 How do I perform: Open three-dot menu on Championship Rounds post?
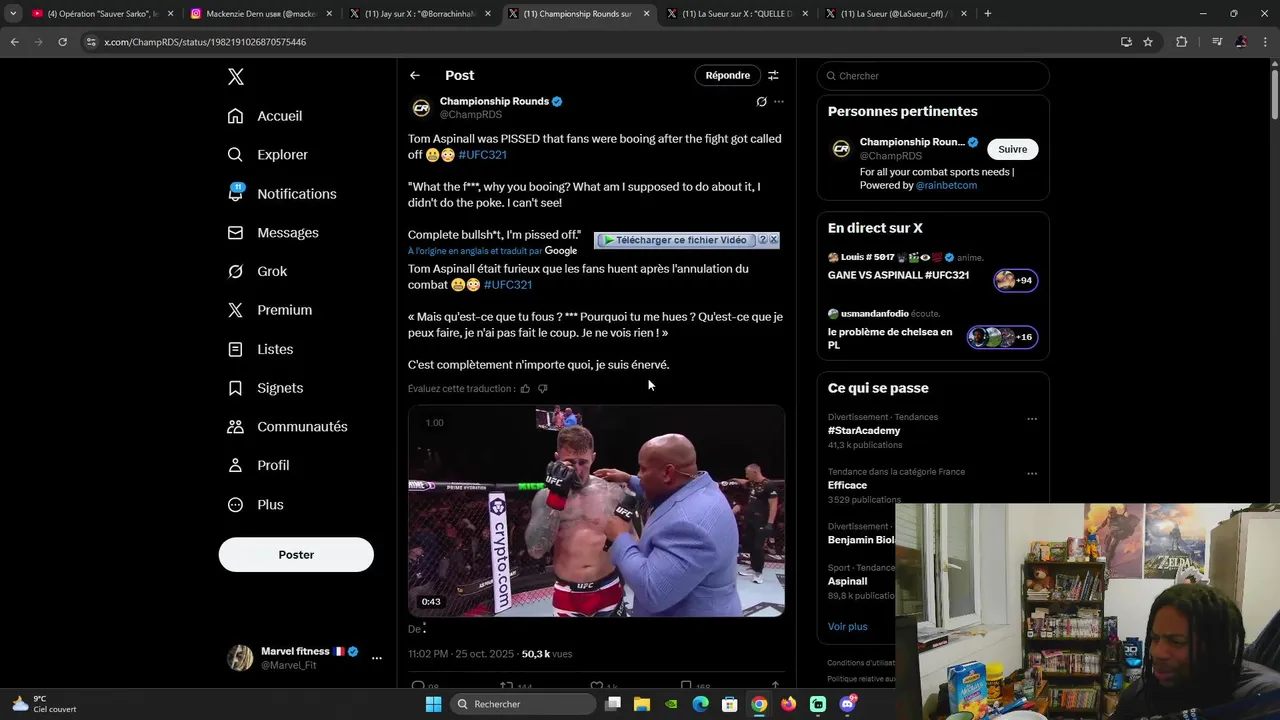point(779,102)
